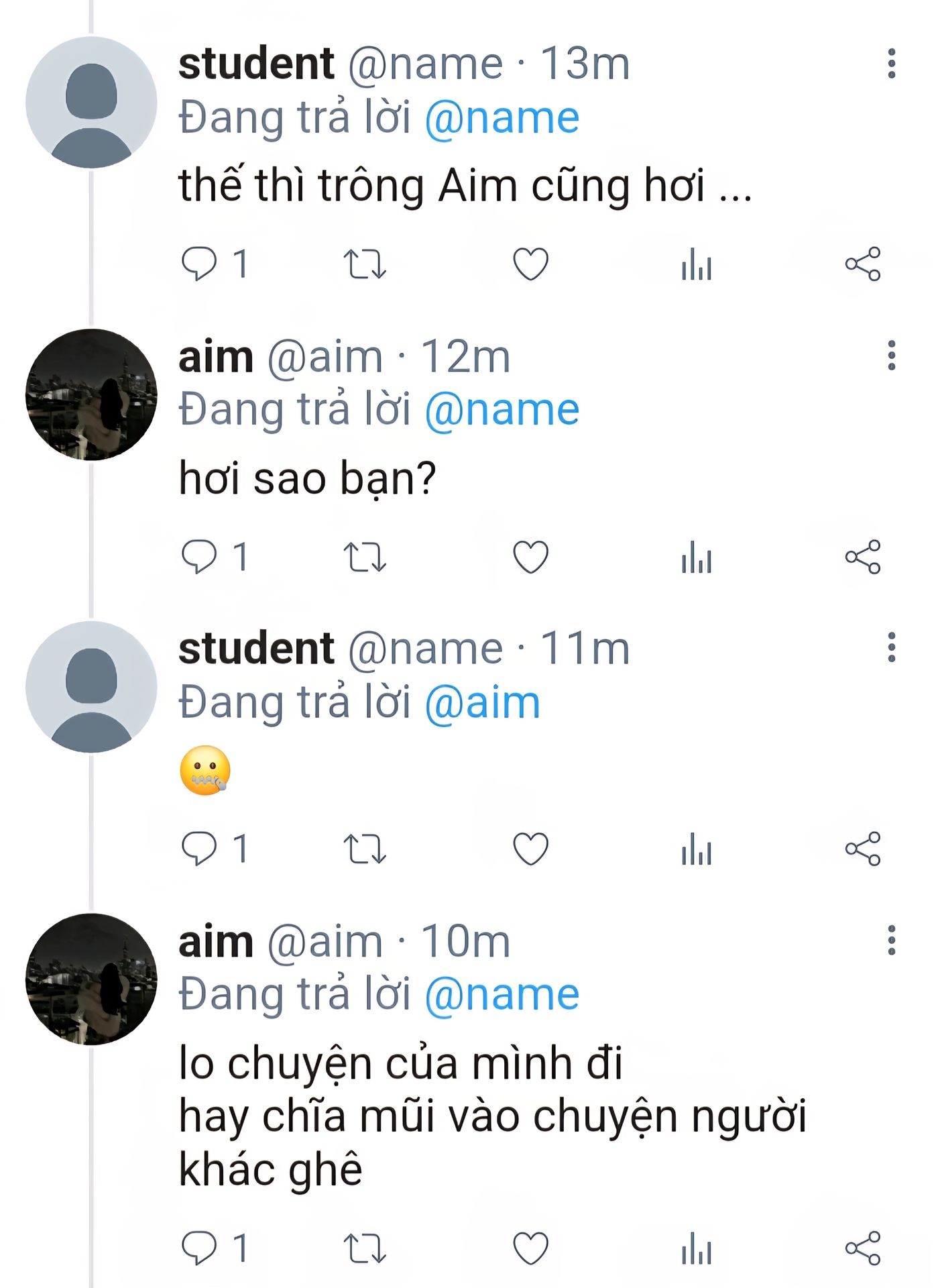Like student's zipper-mouth emoji reply
The image size is (938, 1288).
[530, 849]
